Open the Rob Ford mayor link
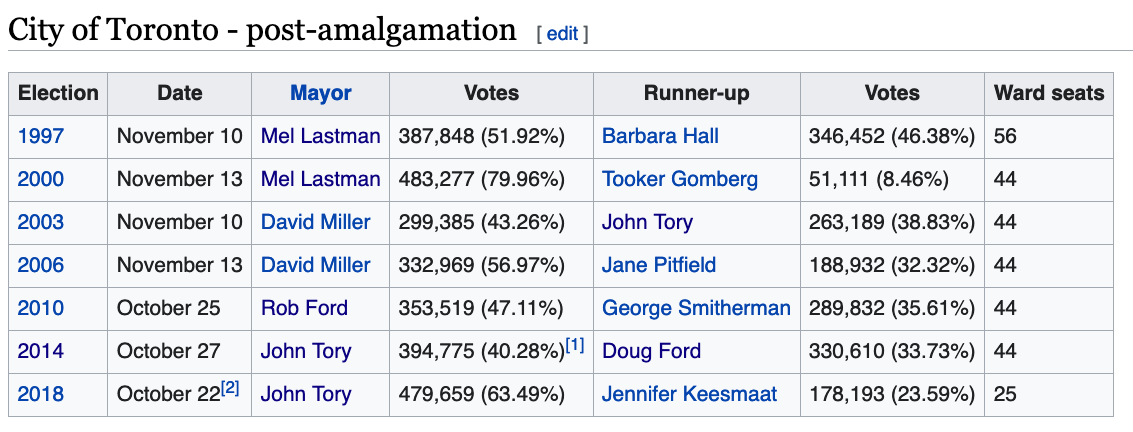Viewport: 1133px width, 432px height. click(x=304, y=308)
